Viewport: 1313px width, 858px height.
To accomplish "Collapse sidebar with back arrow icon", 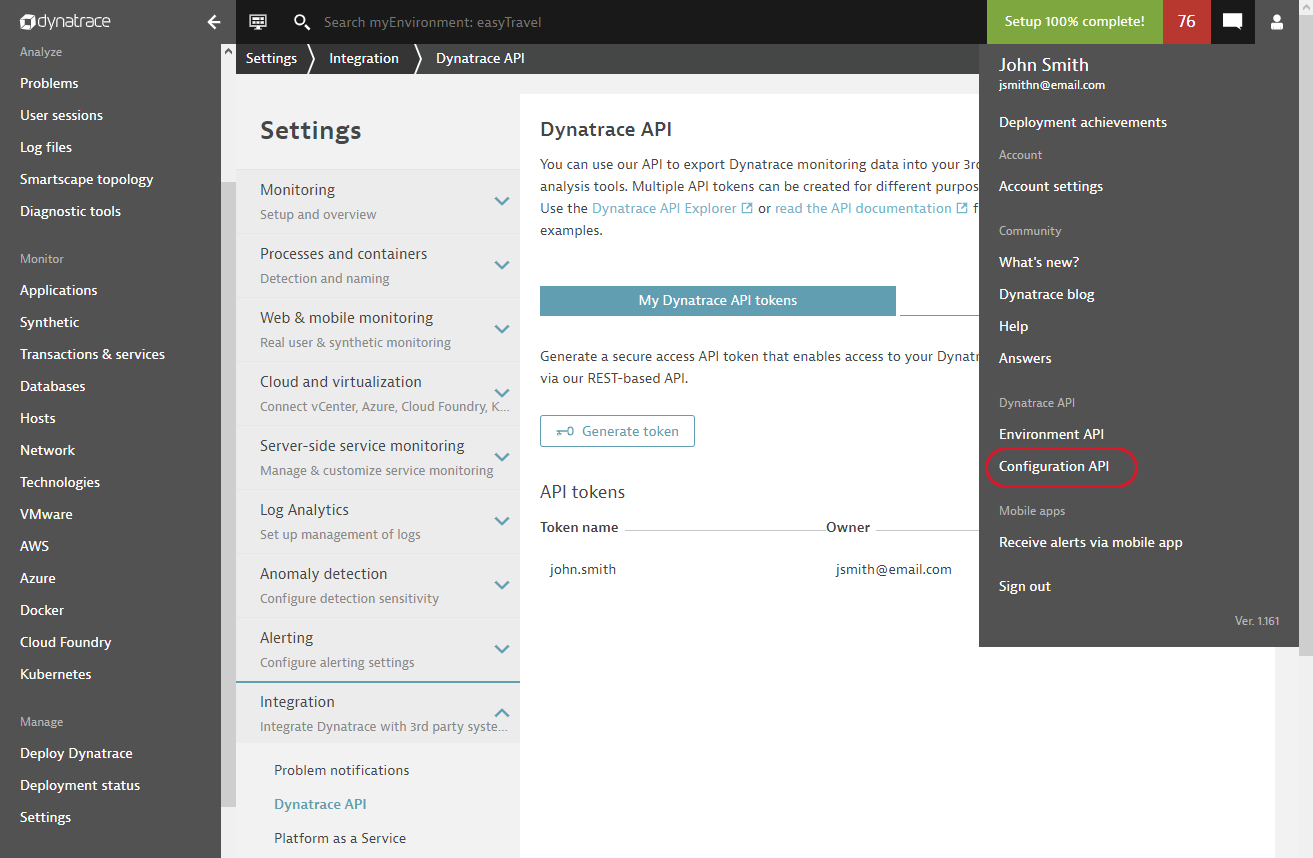I will pos(214,21).
